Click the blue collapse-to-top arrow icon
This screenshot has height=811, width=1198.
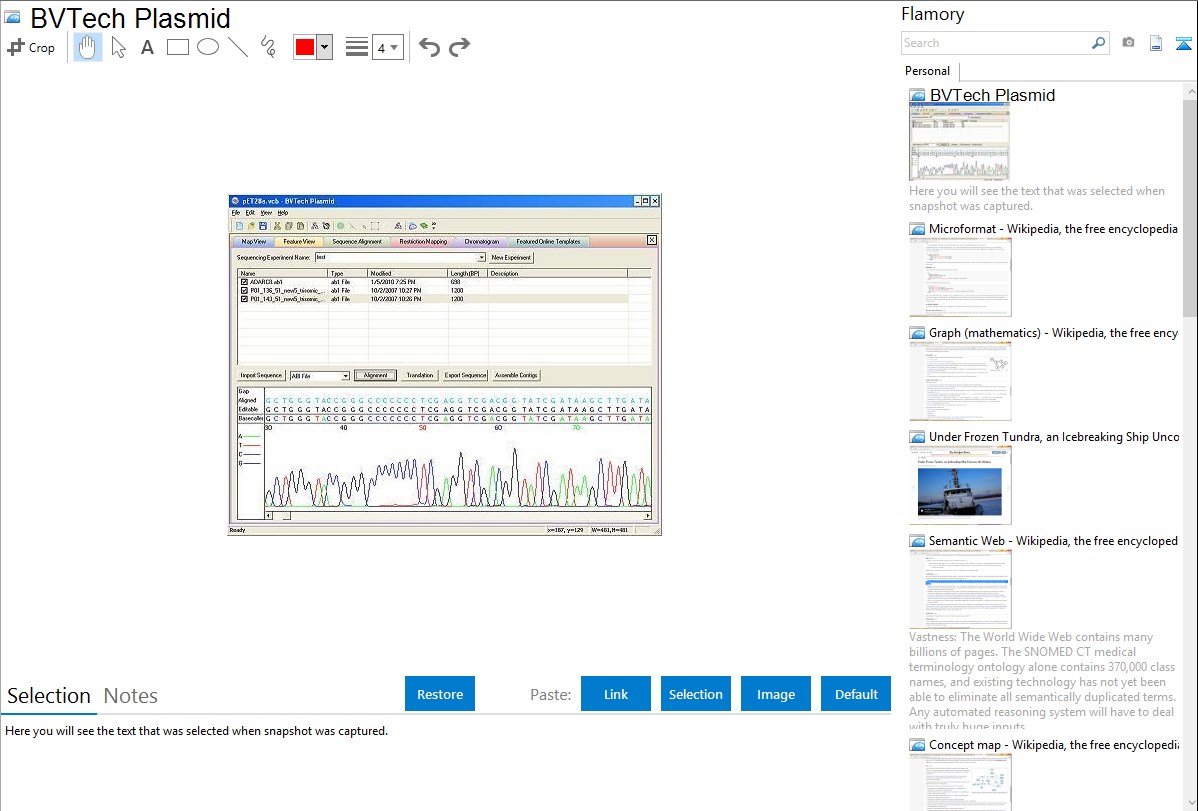click(1183, 43)
